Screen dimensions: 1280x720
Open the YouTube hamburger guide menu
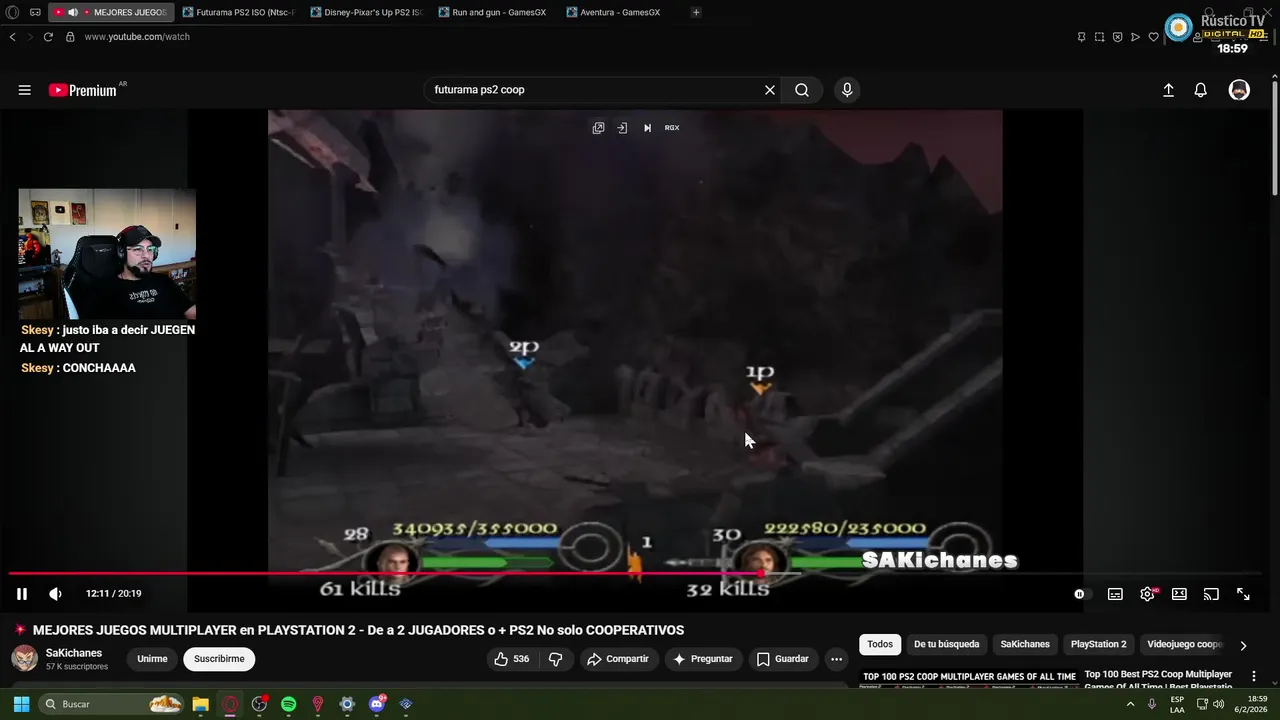[x=24, y=90]
